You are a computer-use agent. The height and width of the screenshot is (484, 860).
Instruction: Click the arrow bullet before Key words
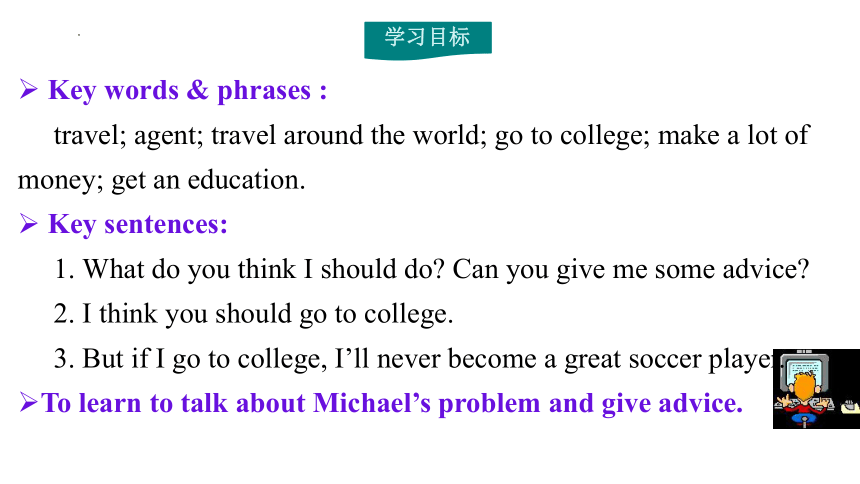pos(29,89)
